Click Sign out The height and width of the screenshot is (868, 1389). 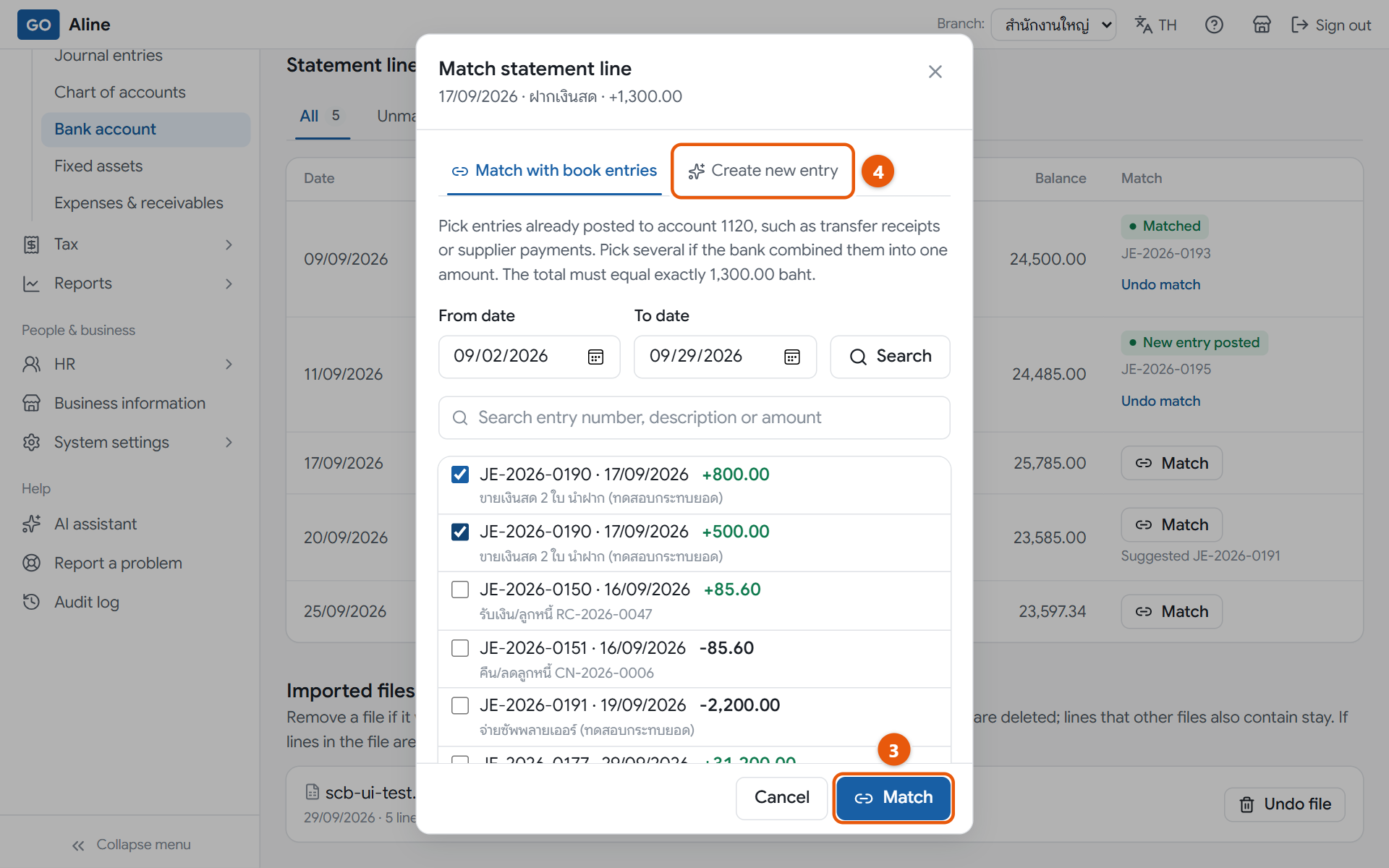coord(1331,25)
